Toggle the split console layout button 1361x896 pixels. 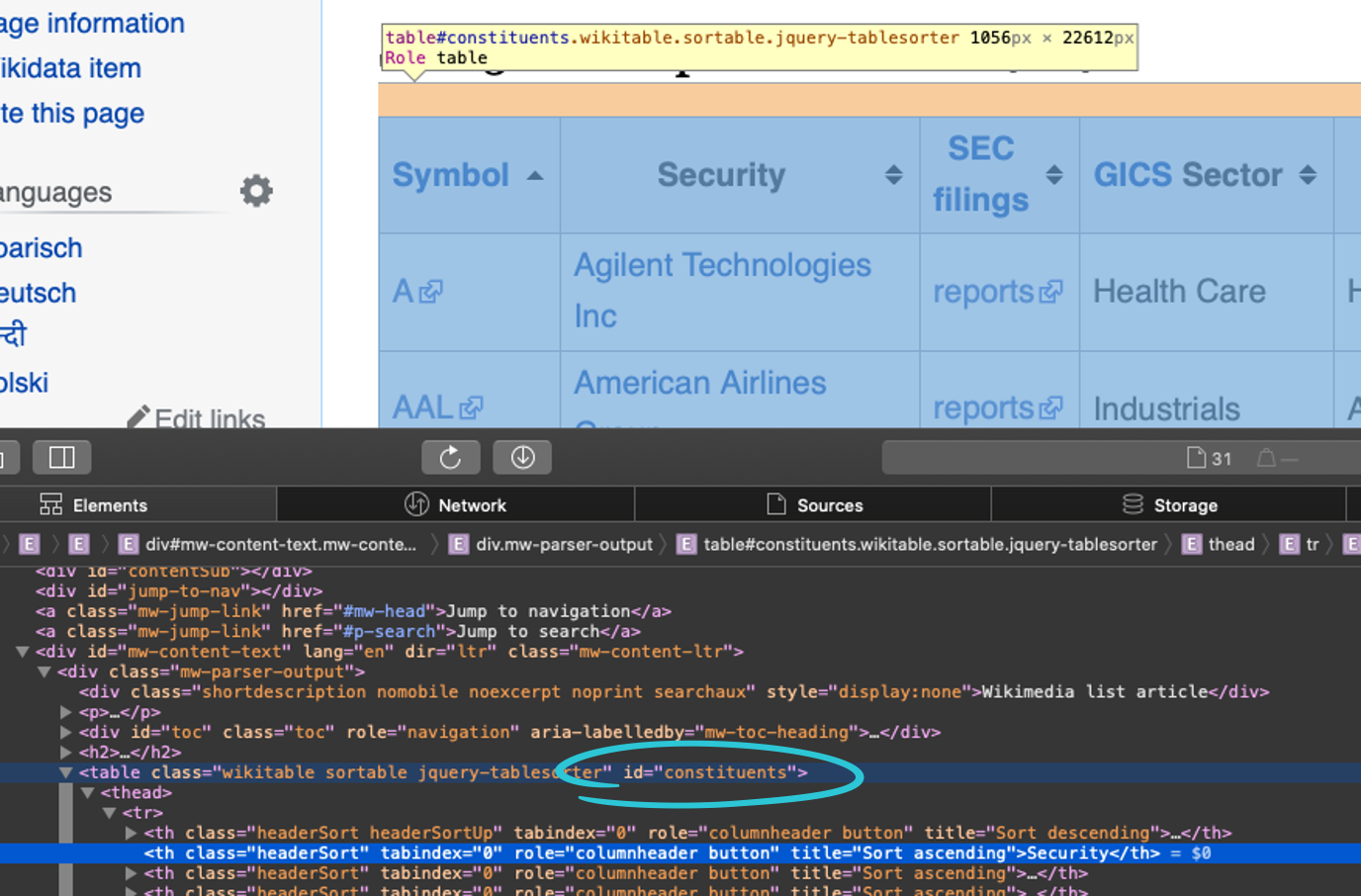click(61, 457)
